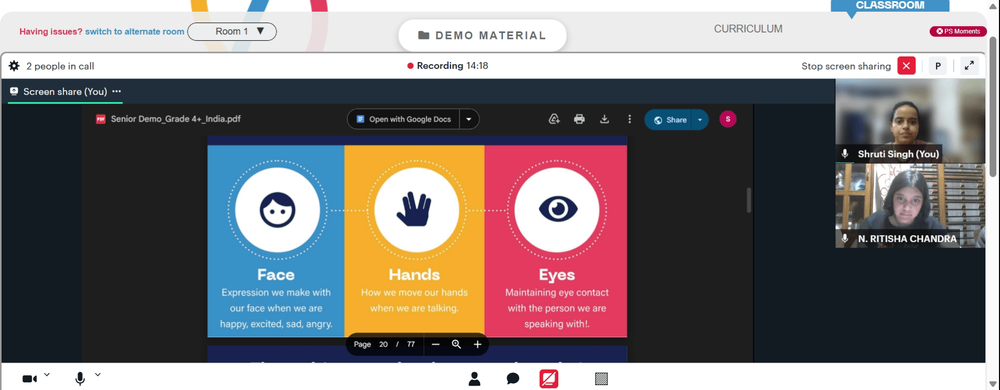Click switch to alternate room link
This screenshot has width=1000, height=390.
135,31
